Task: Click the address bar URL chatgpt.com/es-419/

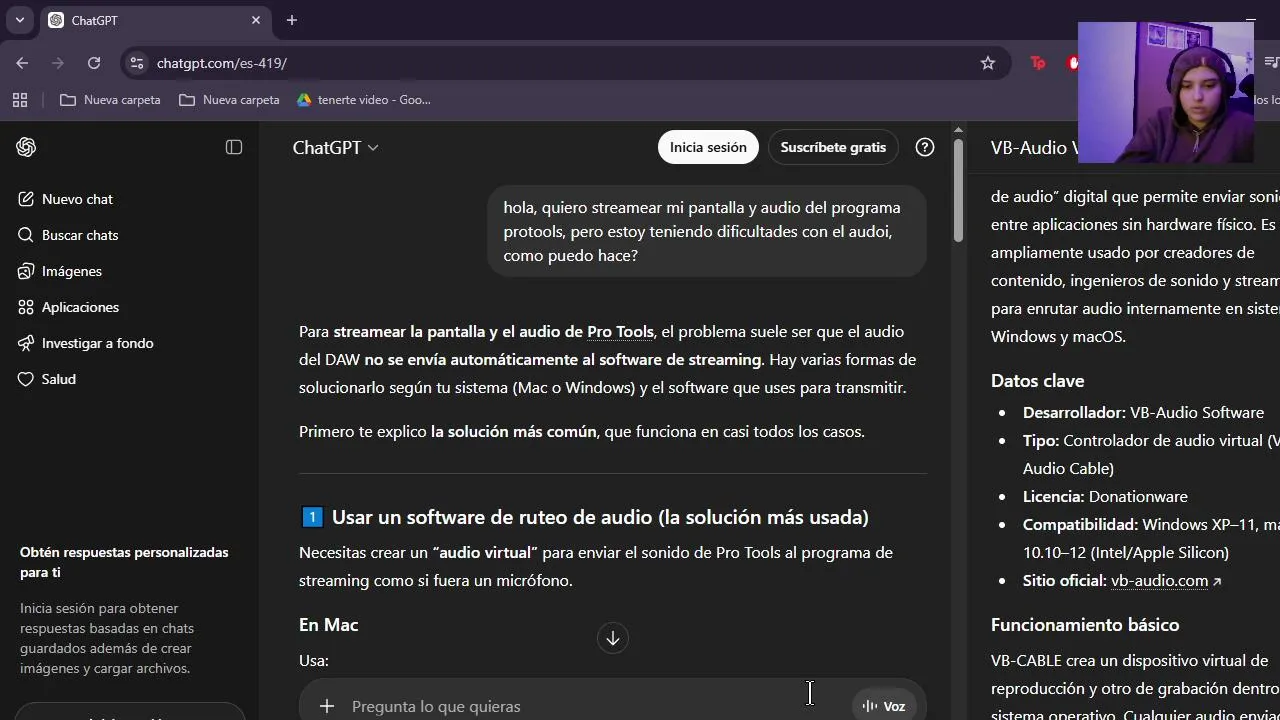Action: tap(222, 63)
